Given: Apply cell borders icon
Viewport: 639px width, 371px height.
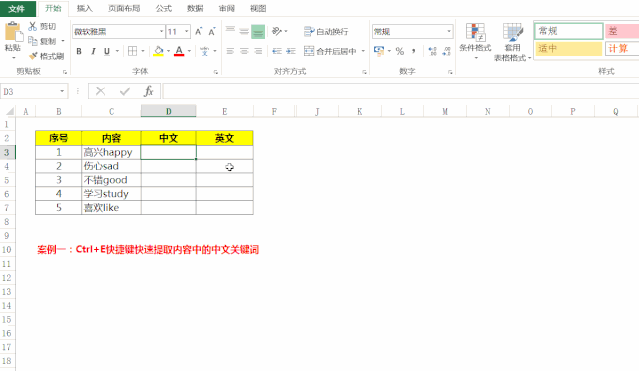Looking at the screenshot, I should [132, 51].
